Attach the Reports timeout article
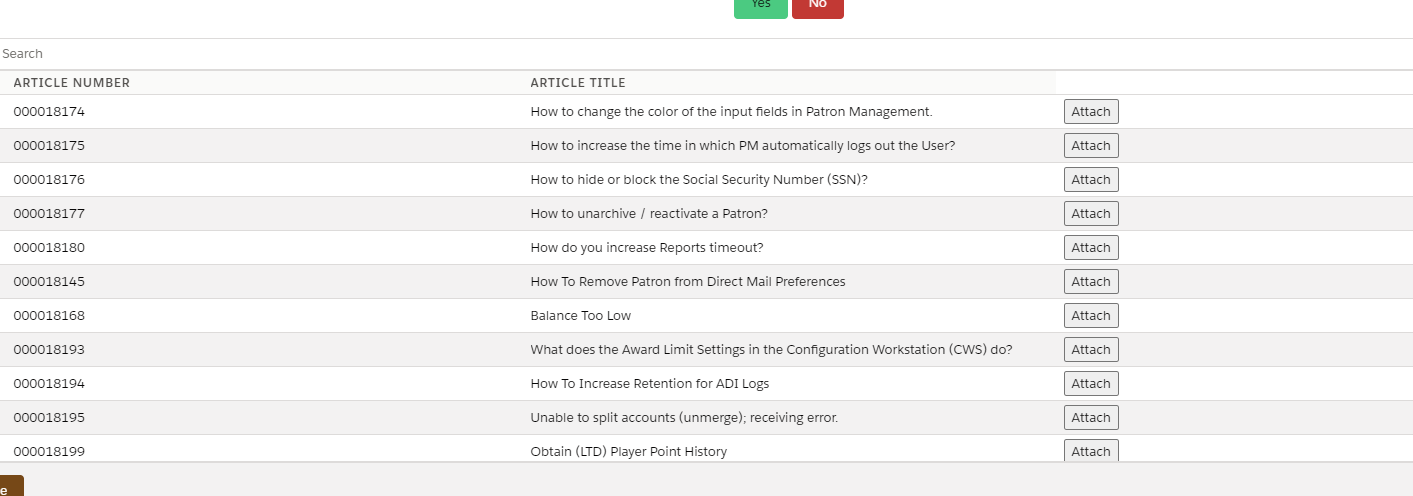Image resolution: width=1413 pixels, height=496 pixels. (1091, 248)
